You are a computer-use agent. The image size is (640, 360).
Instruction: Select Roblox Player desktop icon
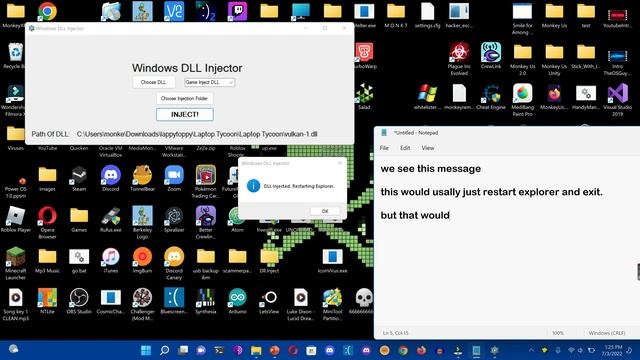coord(16,220)
